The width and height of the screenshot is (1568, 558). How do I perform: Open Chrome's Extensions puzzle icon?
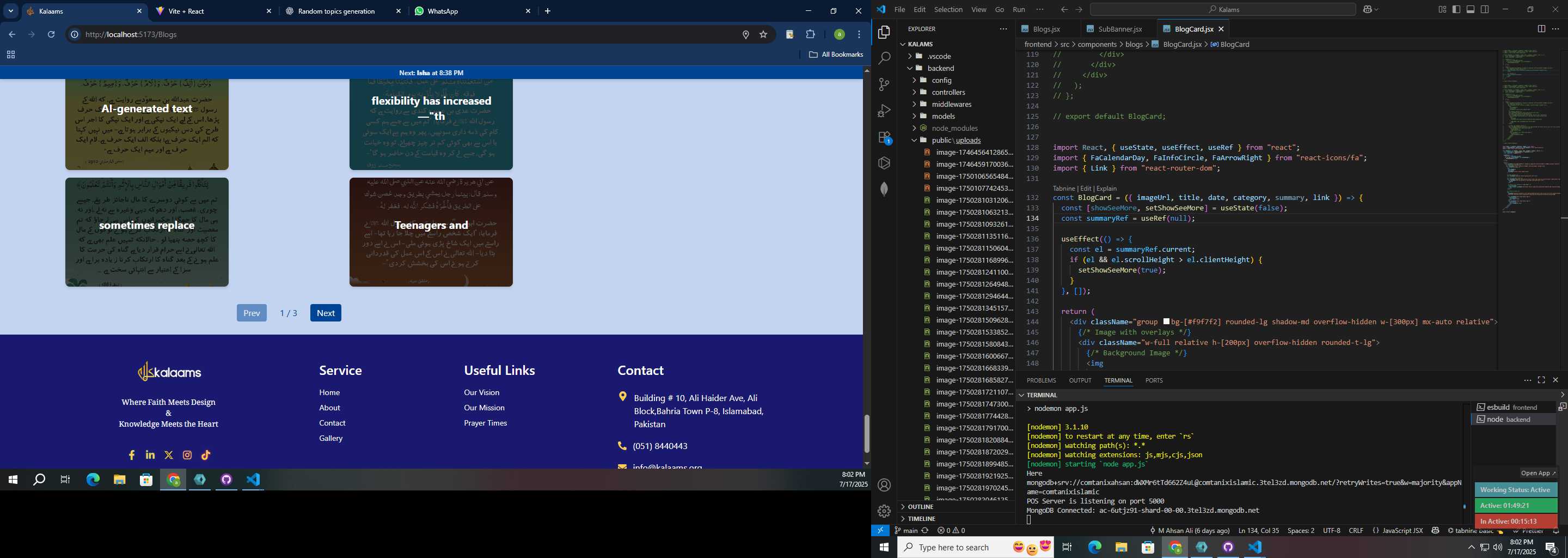810,34
